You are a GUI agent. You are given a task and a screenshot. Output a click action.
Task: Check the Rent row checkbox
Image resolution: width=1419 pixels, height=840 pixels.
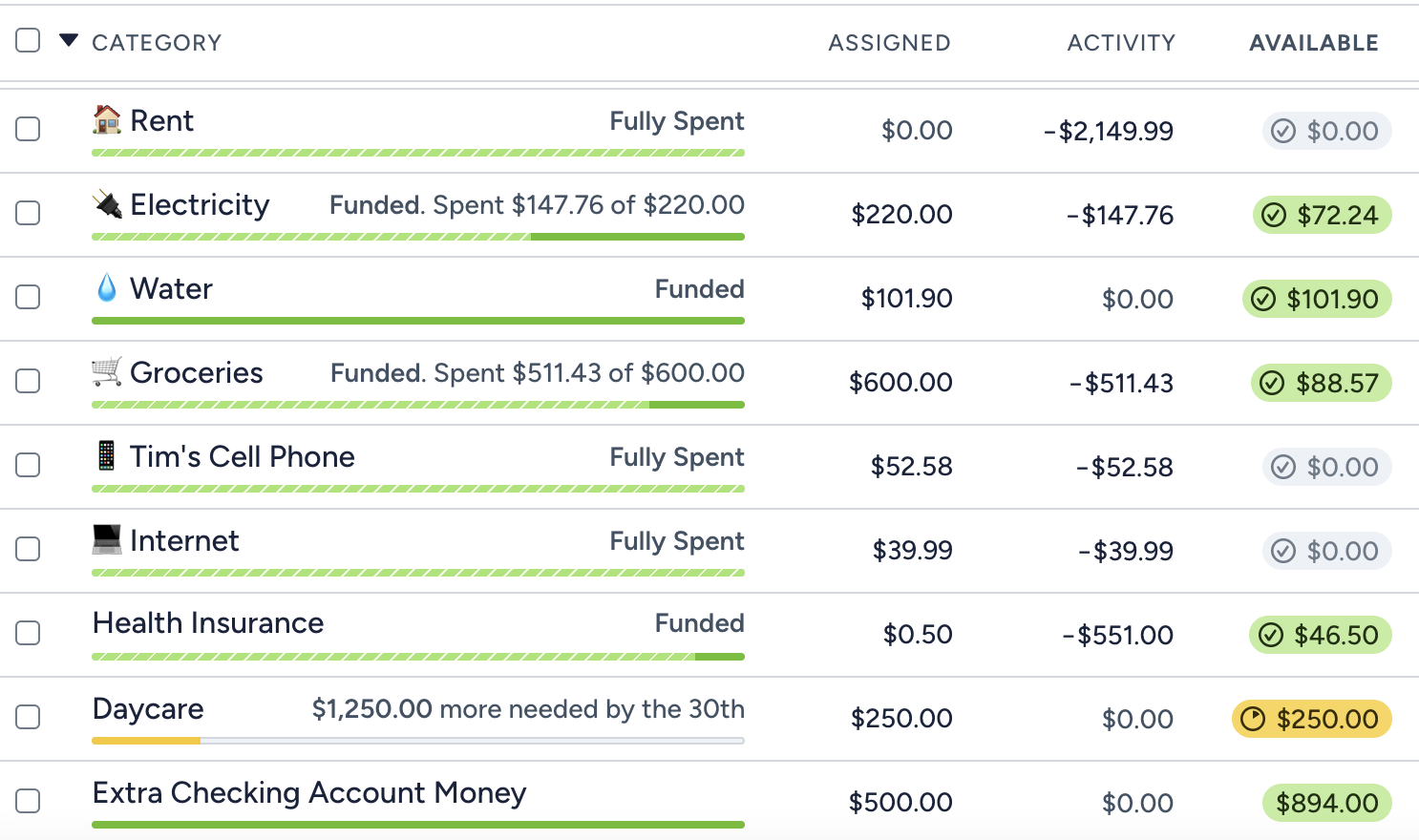click(29, 129)
